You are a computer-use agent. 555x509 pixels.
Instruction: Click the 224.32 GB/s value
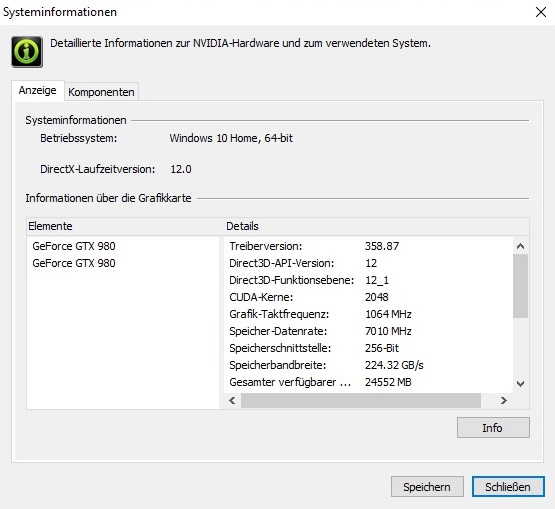(x=394, y=365)
